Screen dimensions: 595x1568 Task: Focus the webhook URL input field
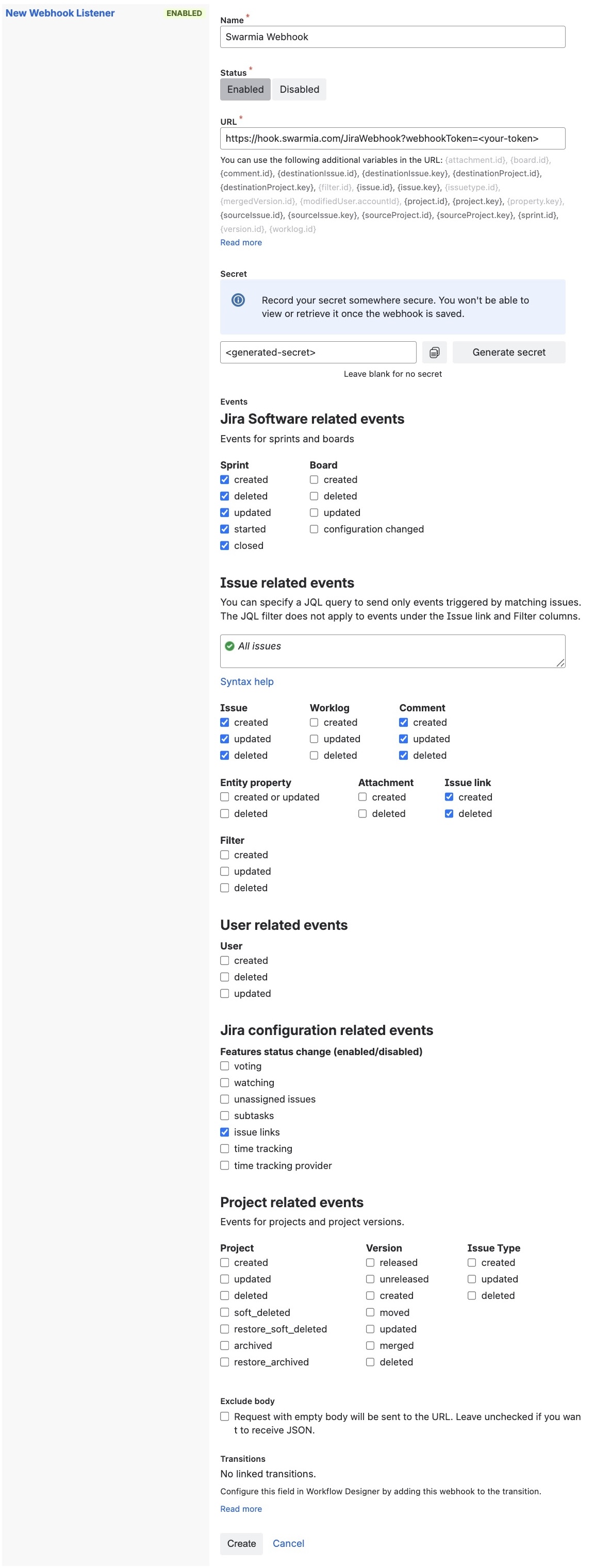392,138
